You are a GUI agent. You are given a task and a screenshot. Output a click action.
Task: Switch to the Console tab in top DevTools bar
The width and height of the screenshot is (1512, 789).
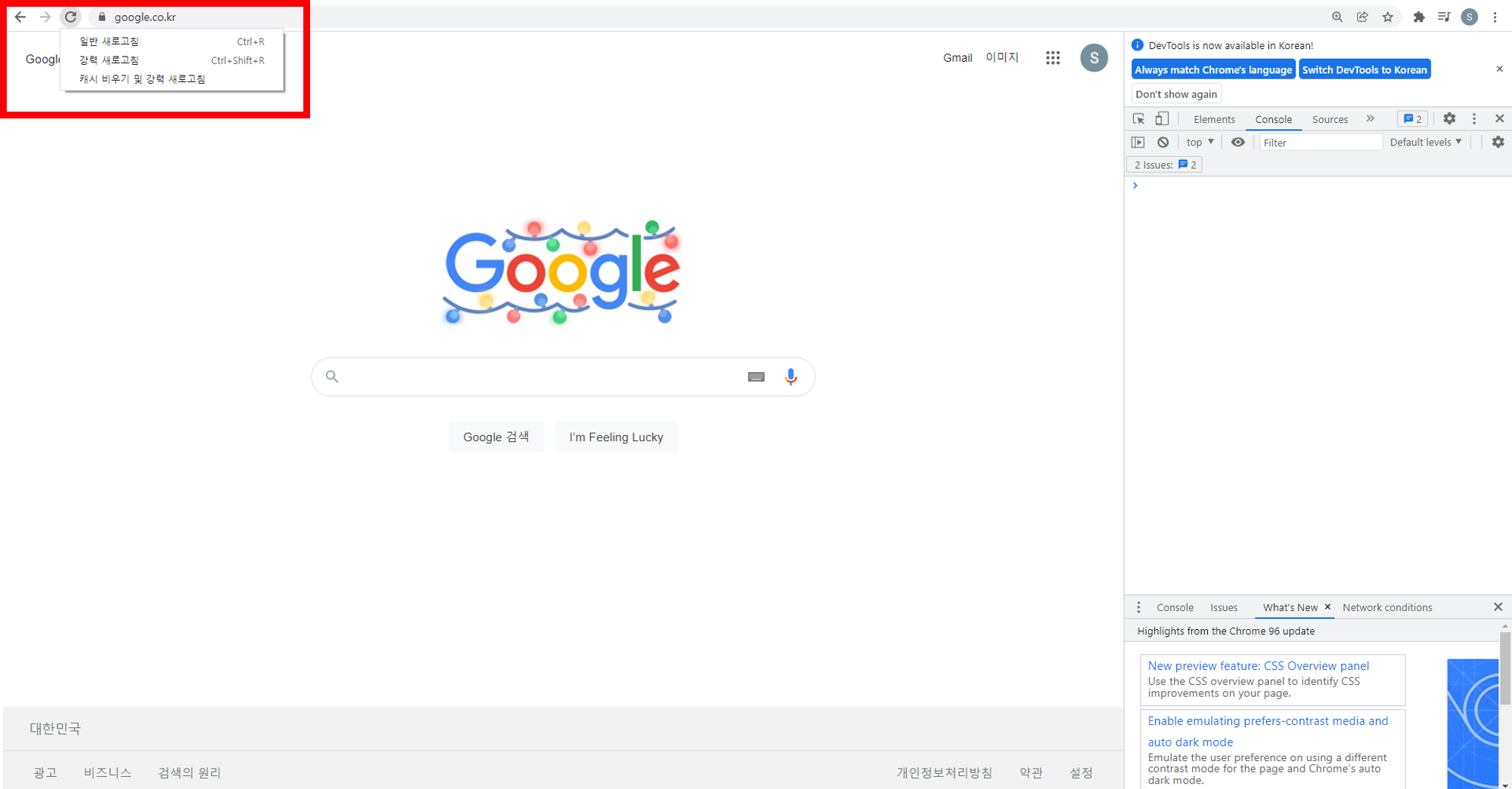[1274, 119]
